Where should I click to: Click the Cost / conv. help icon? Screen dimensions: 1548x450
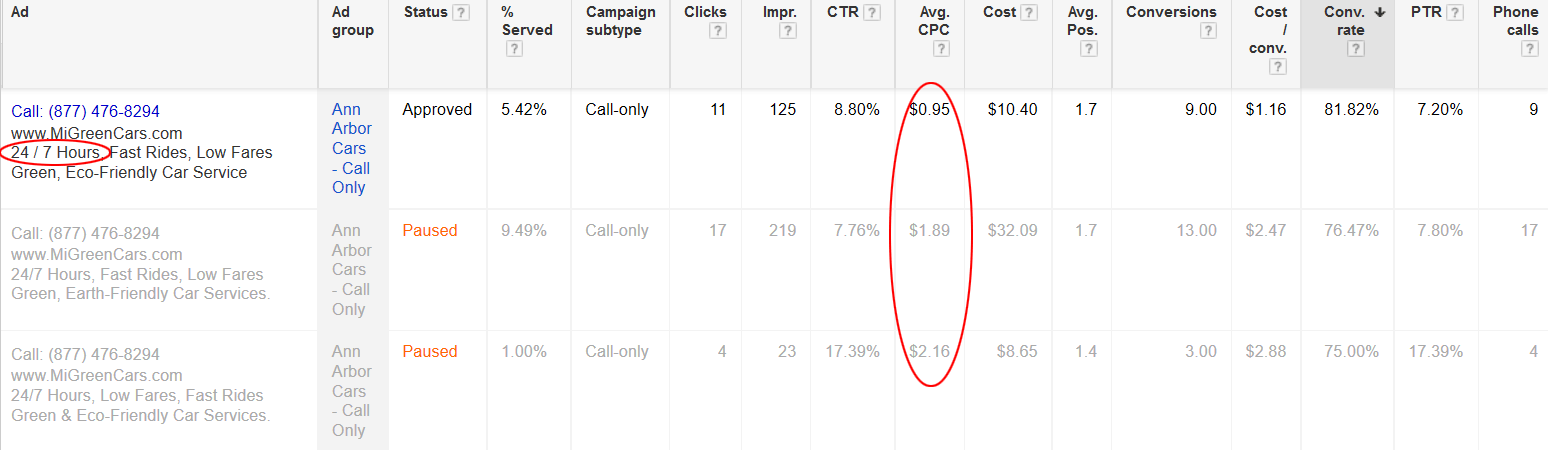(x=1277, y=68)
